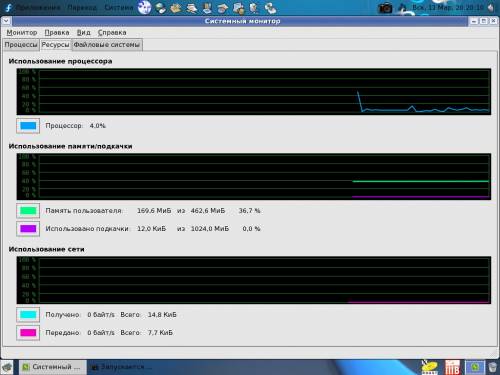
Task: Open the Монитор menu
Action: click(22, 33)
